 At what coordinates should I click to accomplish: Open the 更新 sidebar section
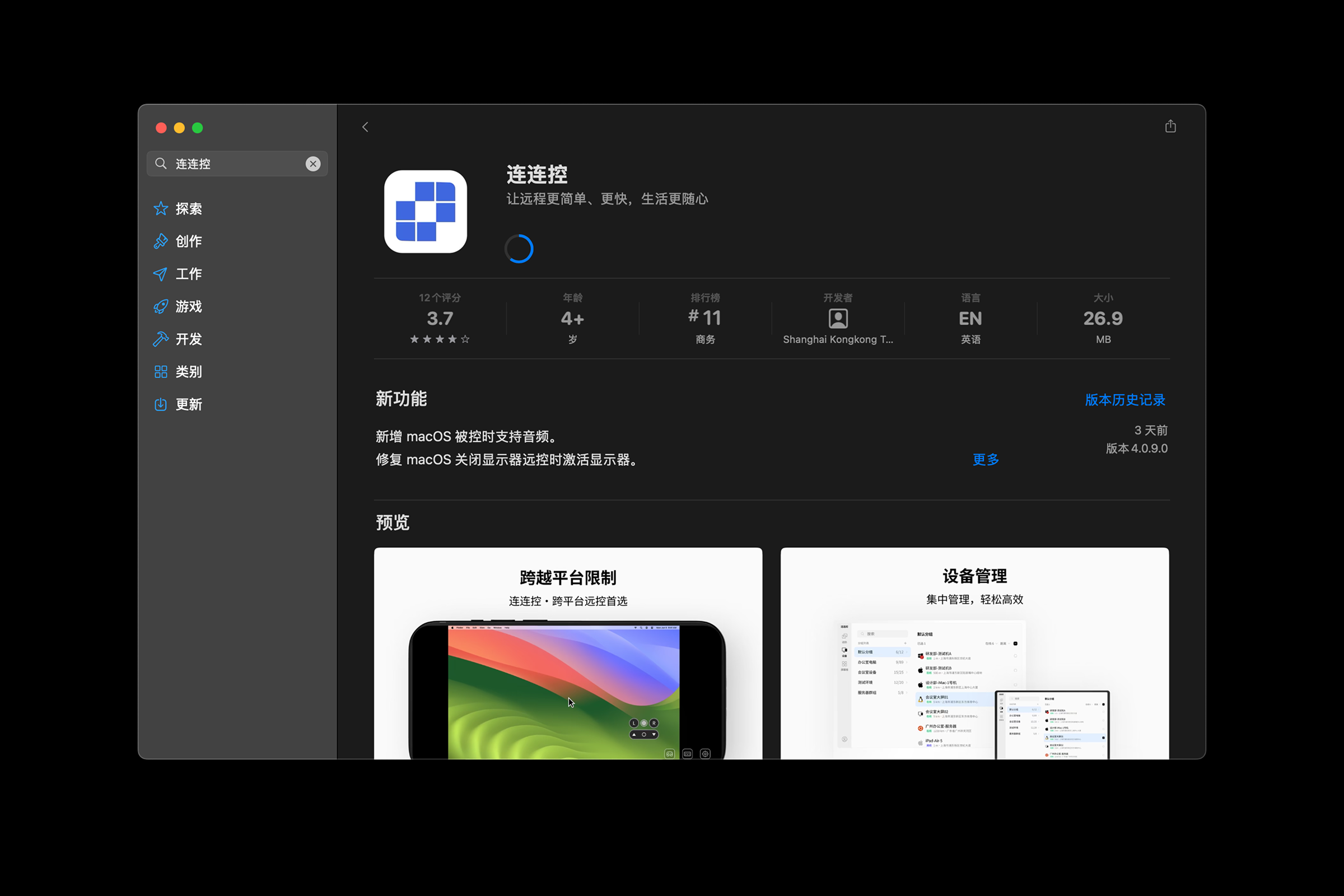coord(237,404)
